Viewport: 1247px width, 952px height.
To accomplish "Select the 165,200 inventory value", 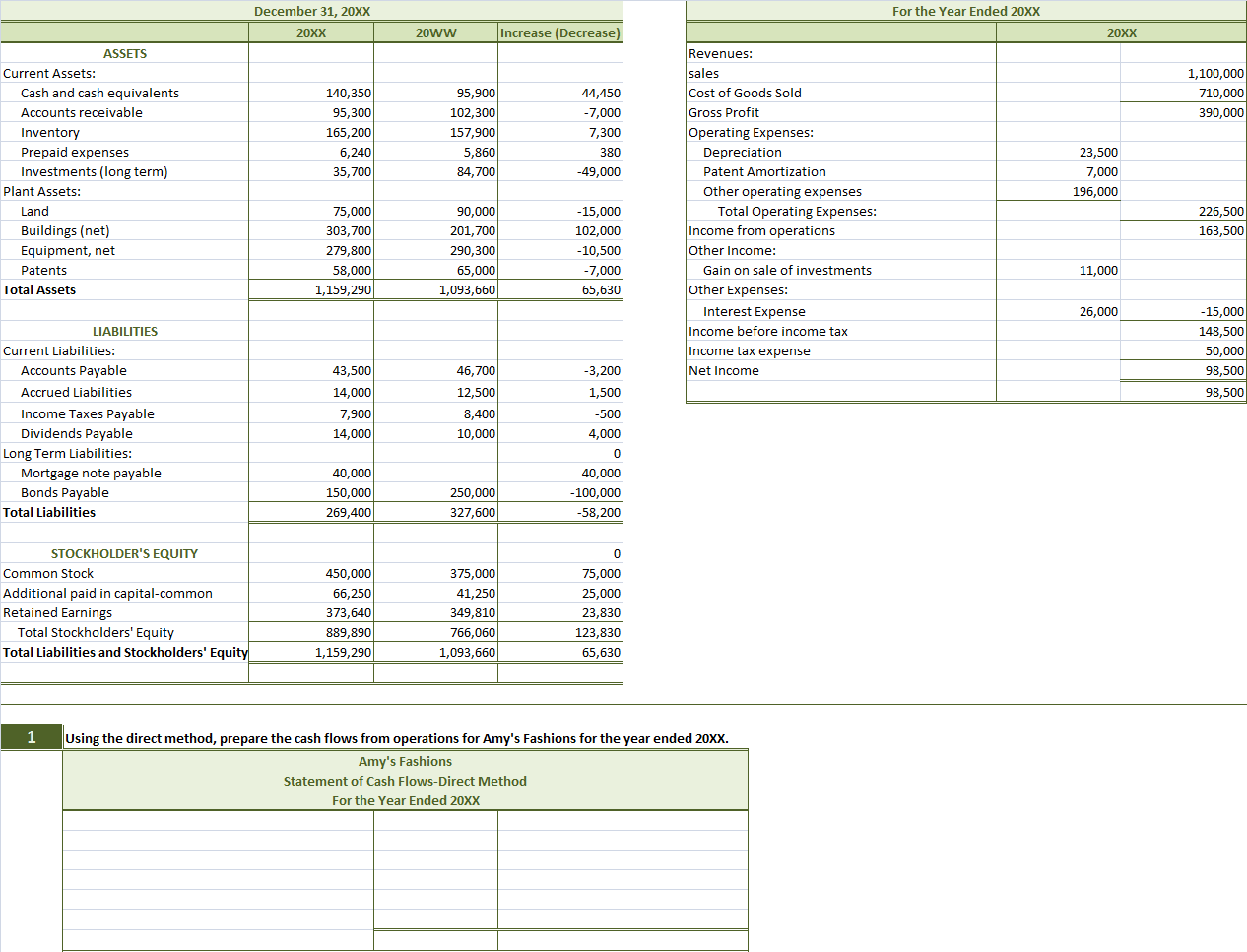I will pos(349,132).
